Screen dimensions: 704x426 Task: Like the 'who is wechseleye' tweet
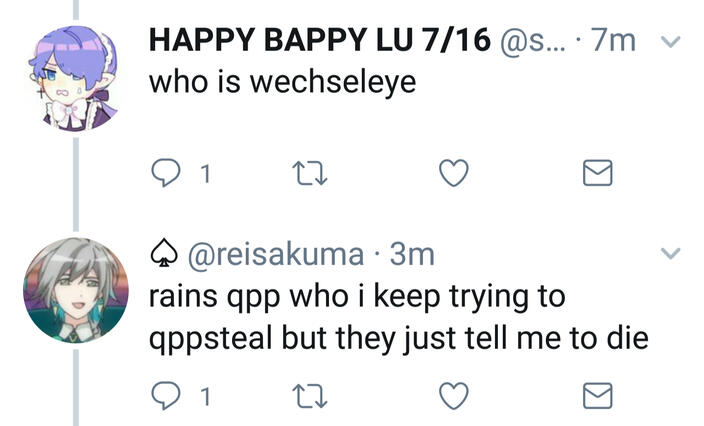[454, 174]
